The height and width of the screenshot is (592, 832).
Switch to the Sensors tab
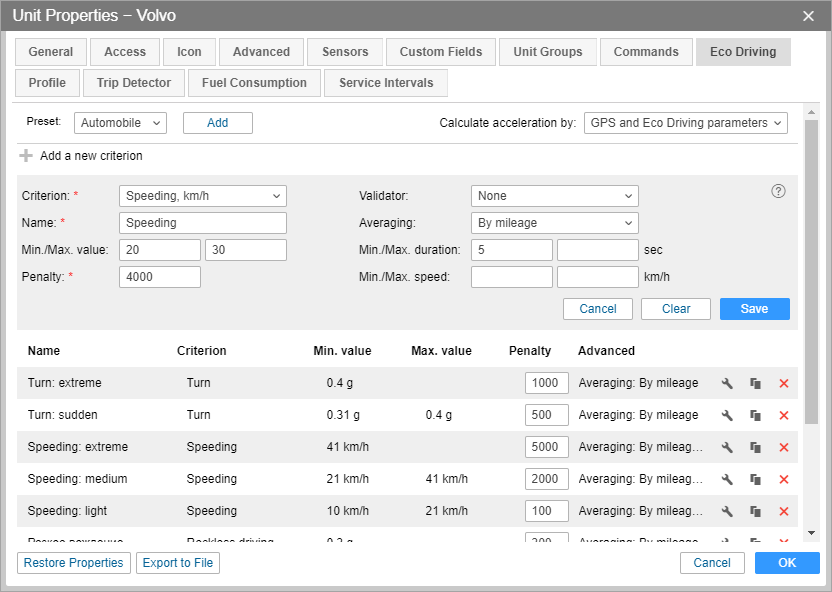coord(345,52)
